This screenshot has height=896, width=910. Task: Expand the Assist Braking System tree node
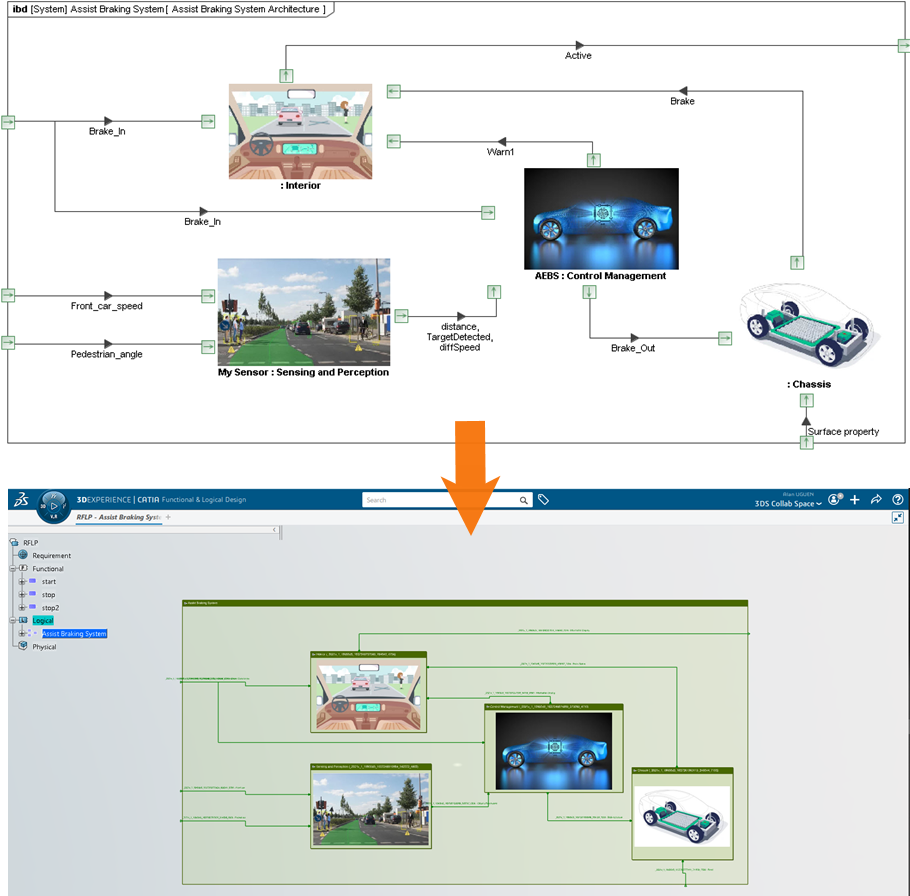(22, 633)
